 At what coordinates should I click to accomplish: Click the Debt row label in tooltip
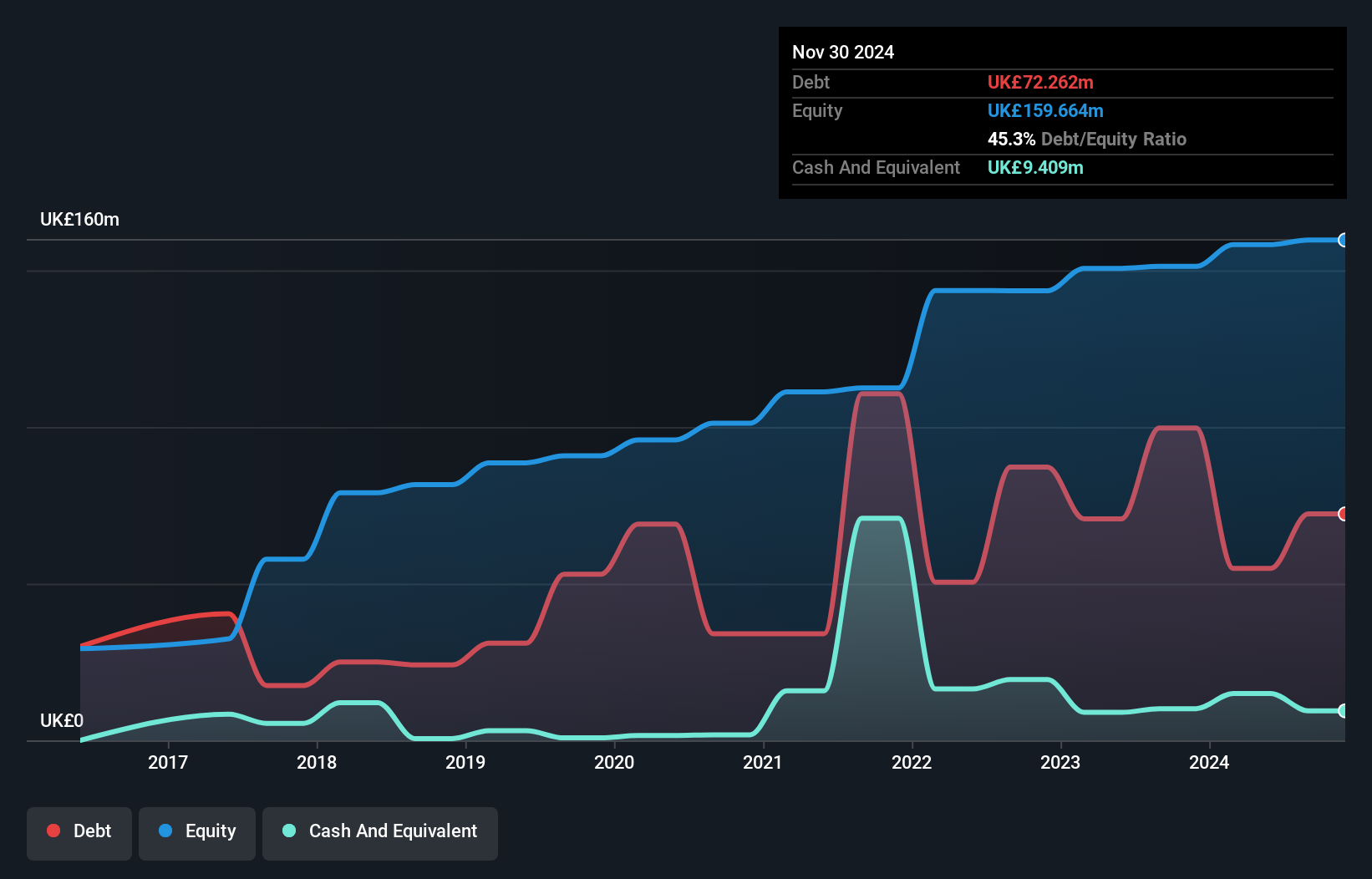pos(811,82)
